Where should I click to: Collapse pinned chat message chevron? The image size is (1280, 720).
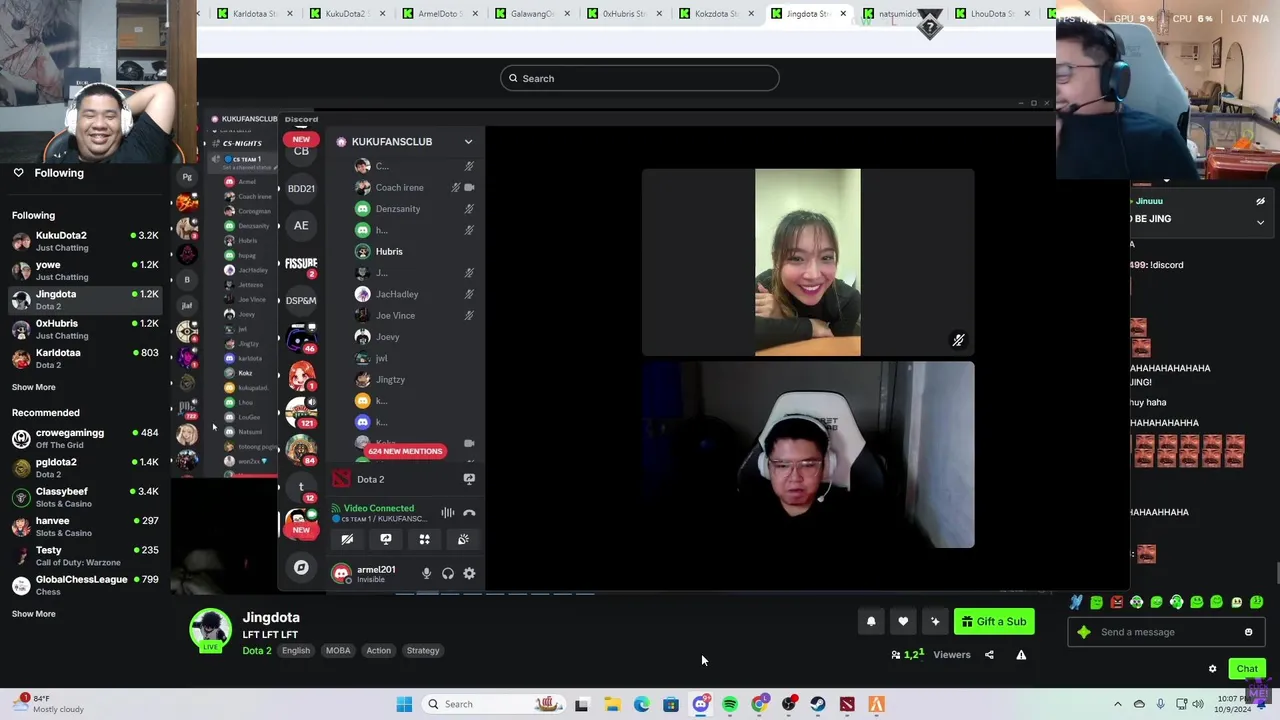click(1260, 222)
